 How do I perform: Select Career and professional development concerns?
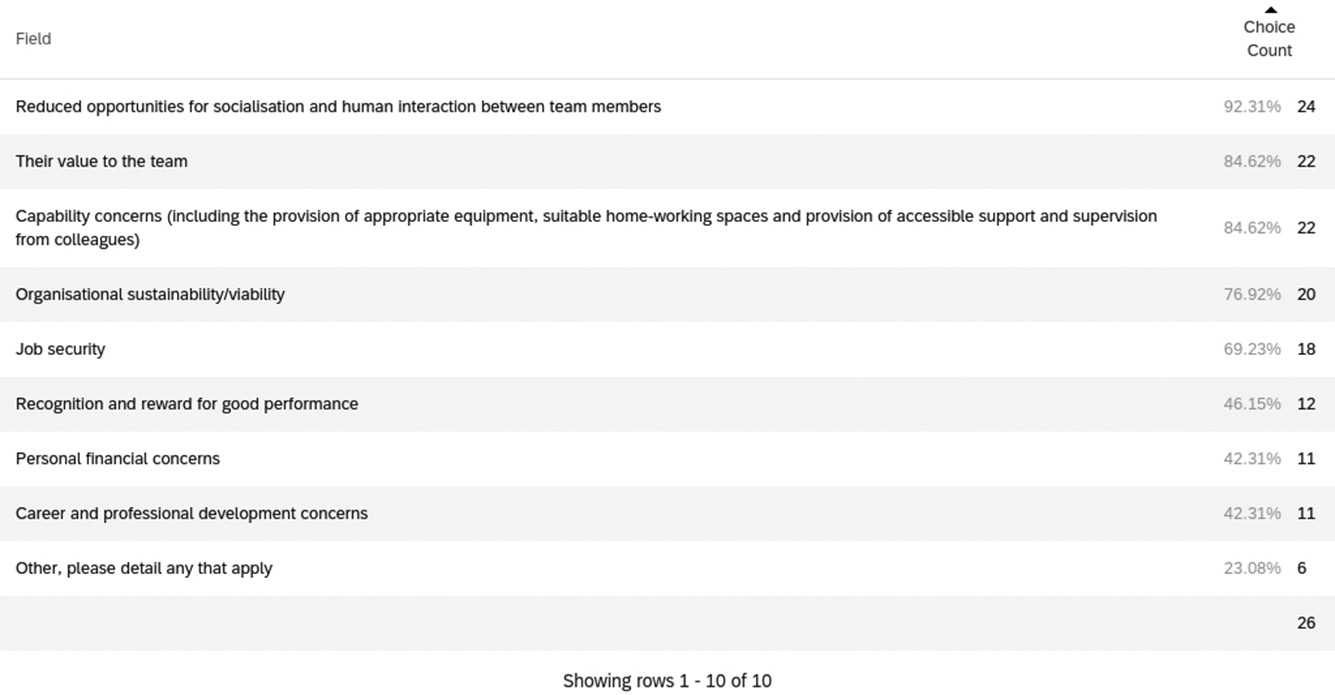pos(192,513)
